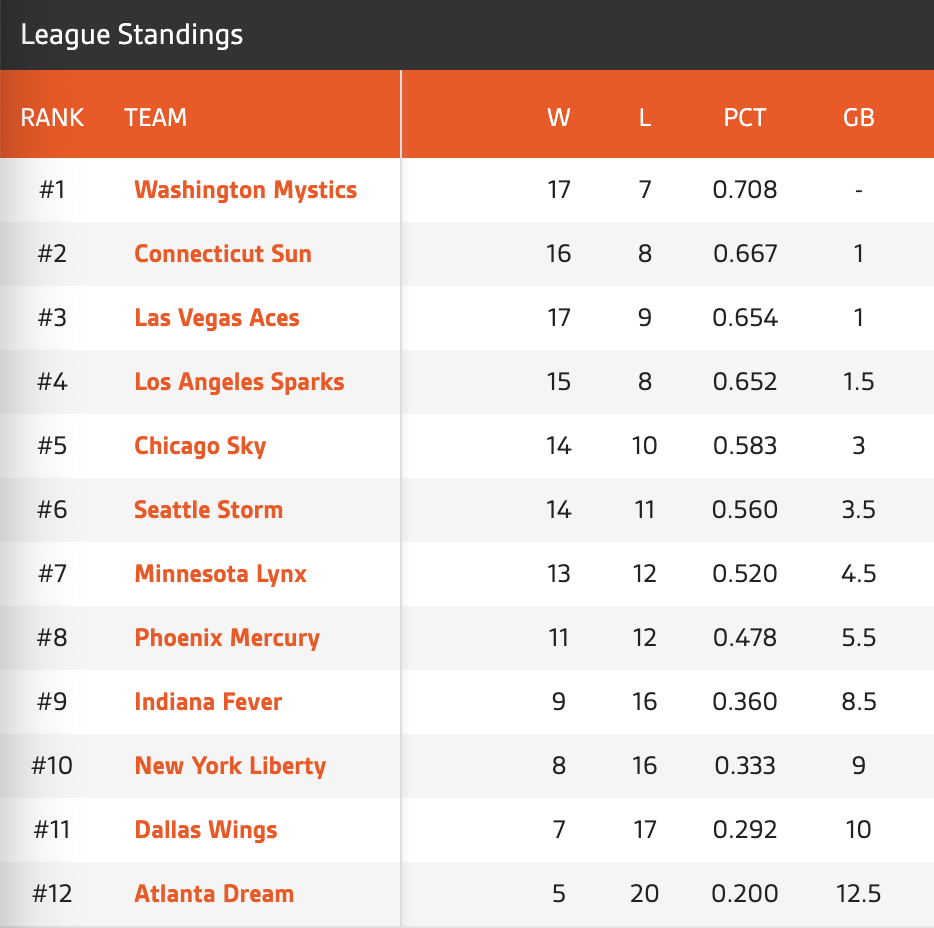The width and height of the screenshot is (934, 928).
Task: Open the Phoenix Mercury link
Action: tap(227, 638)
